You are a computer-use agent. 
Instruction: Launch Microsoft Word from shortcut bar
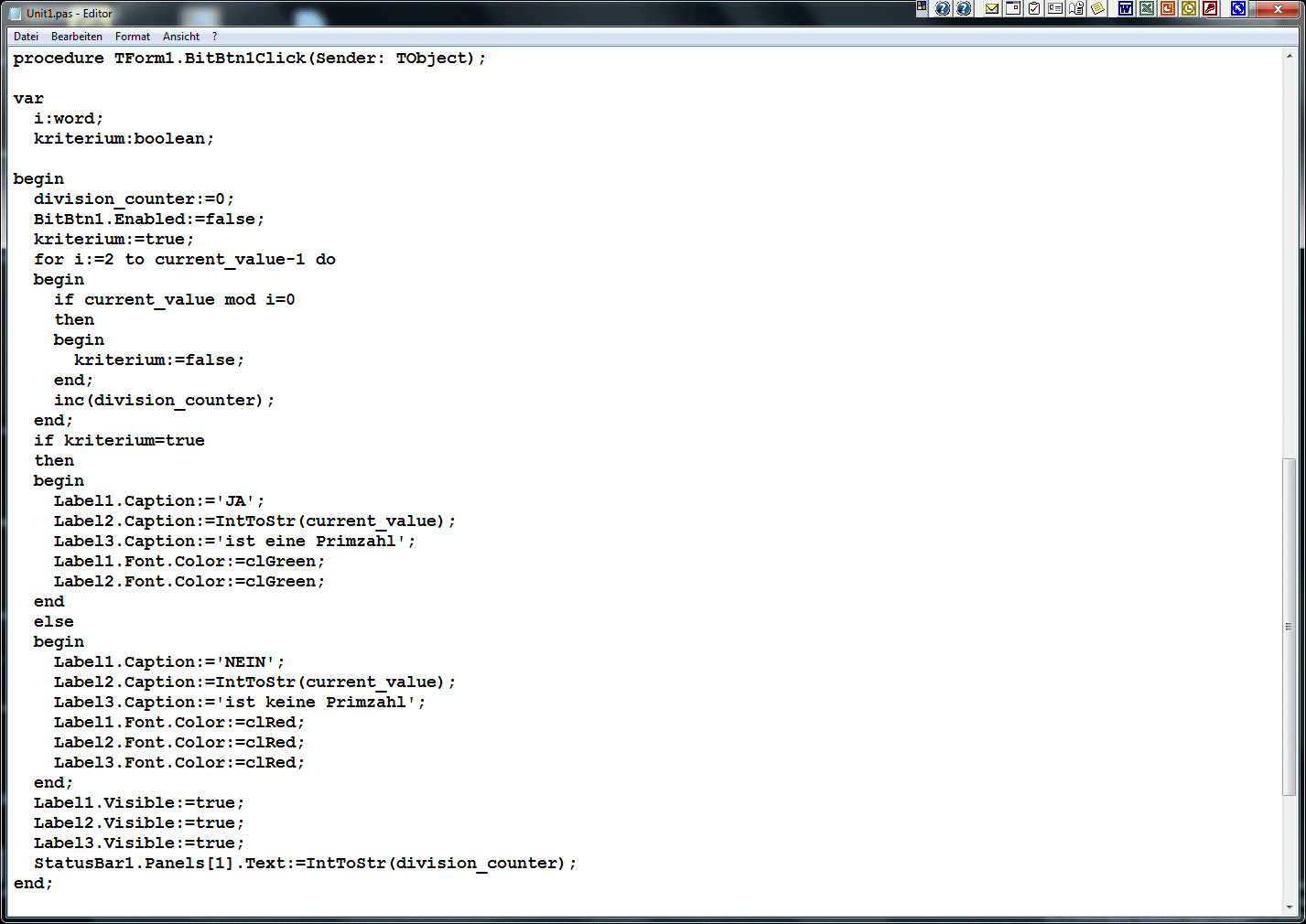pos(1126,9)
